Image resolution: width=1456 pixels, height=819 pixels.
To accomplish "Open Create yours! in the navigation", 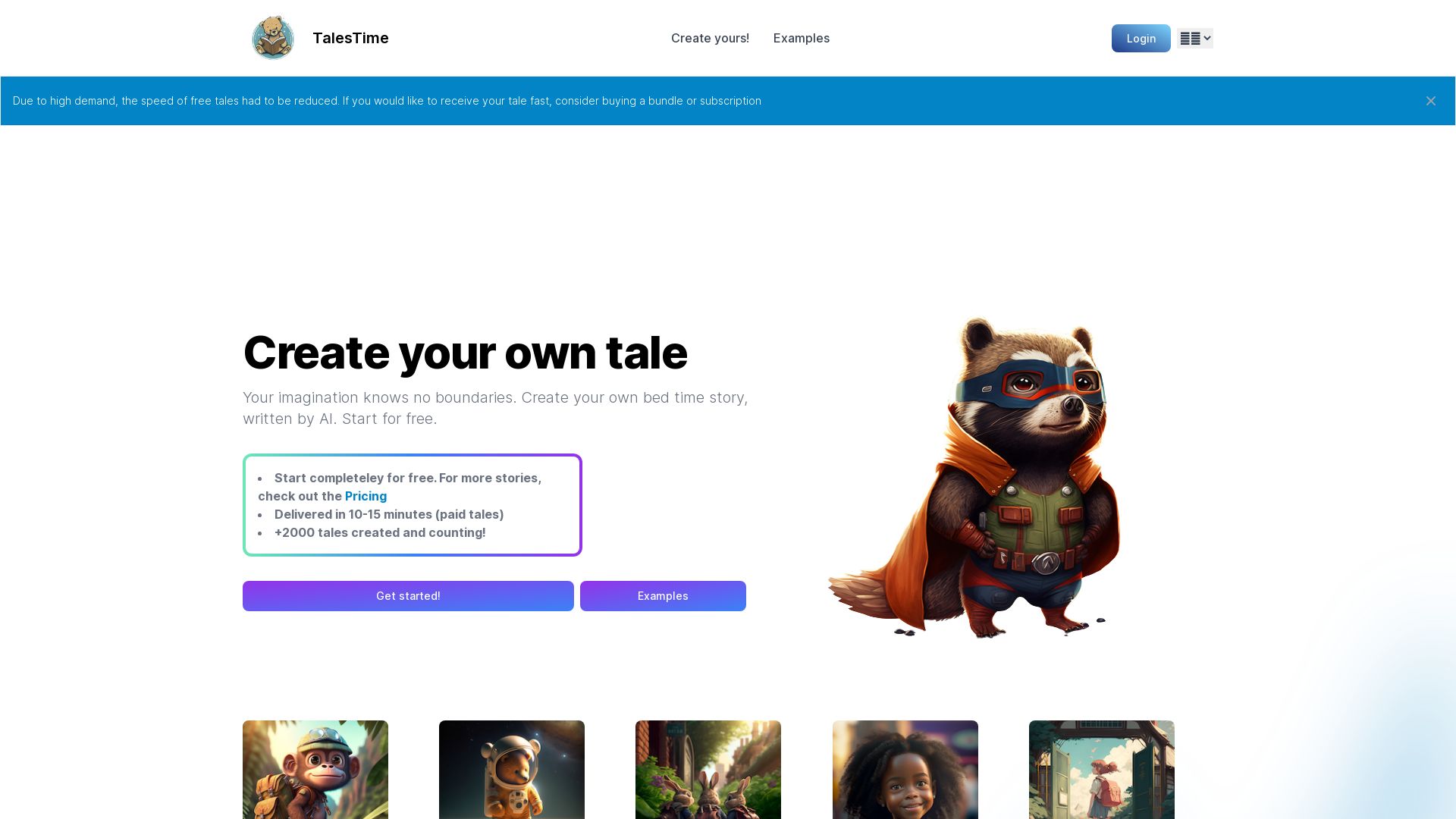I will click(710, 38).
